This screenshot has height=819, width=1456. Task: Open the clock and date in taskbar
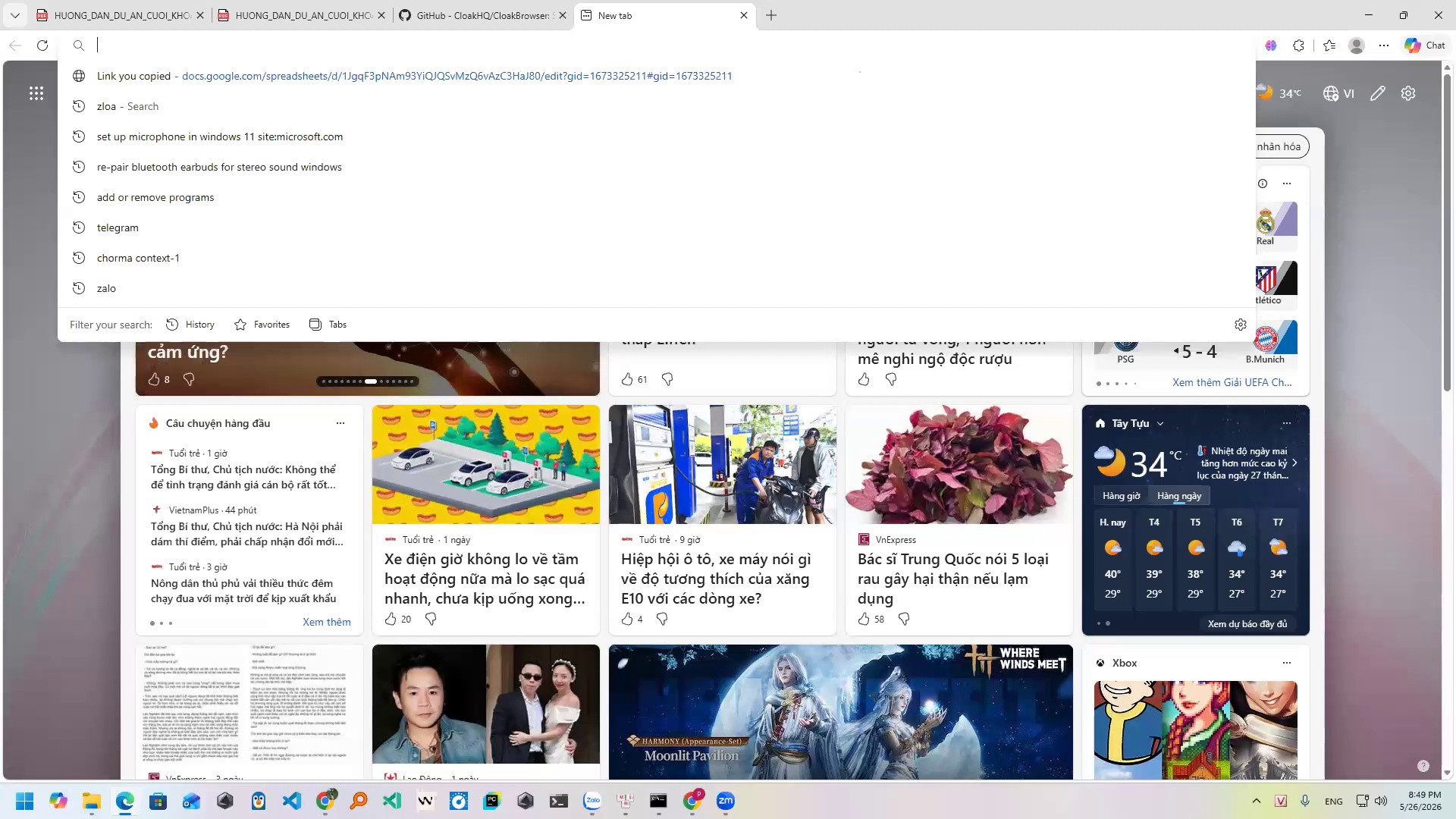[1420, 801]
